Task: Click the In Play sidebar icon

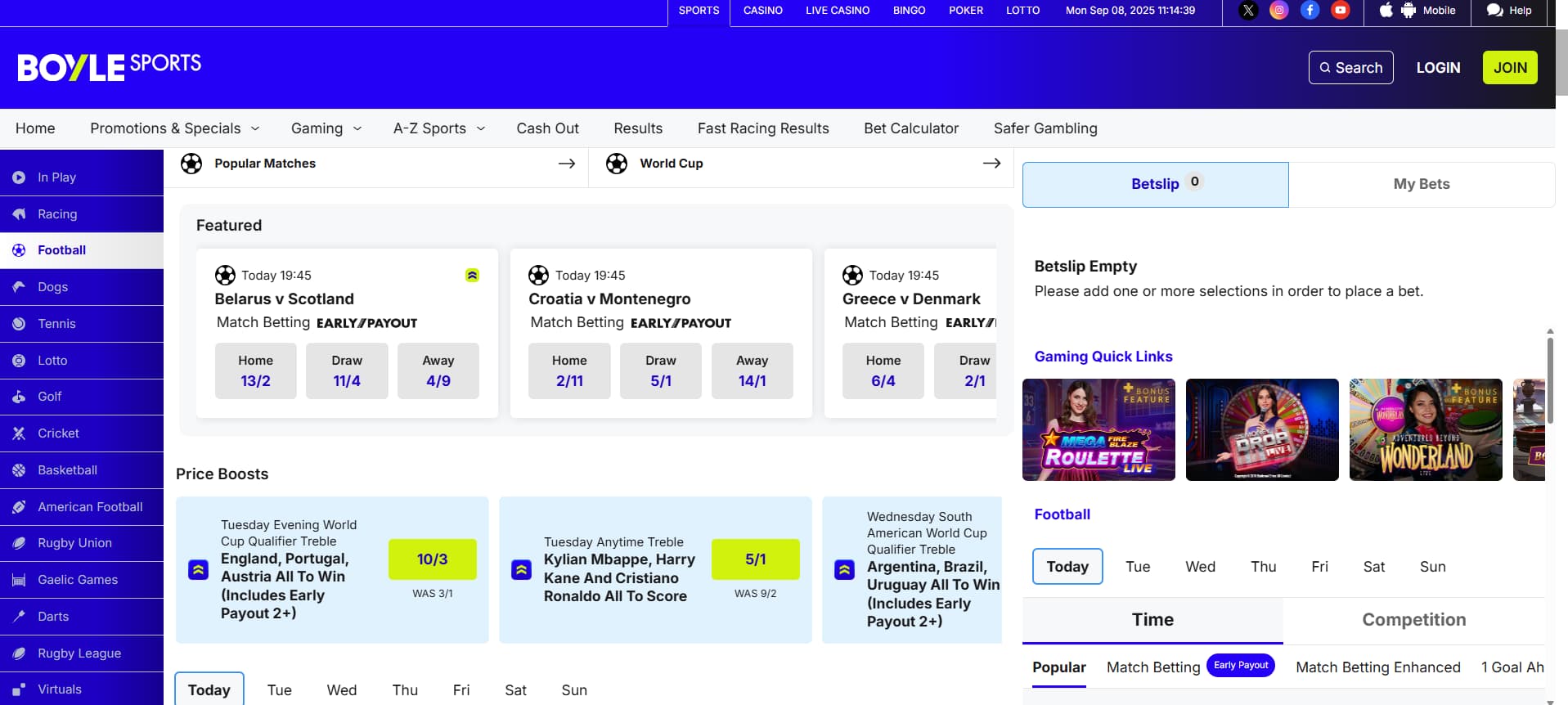Action: point(19,177)
